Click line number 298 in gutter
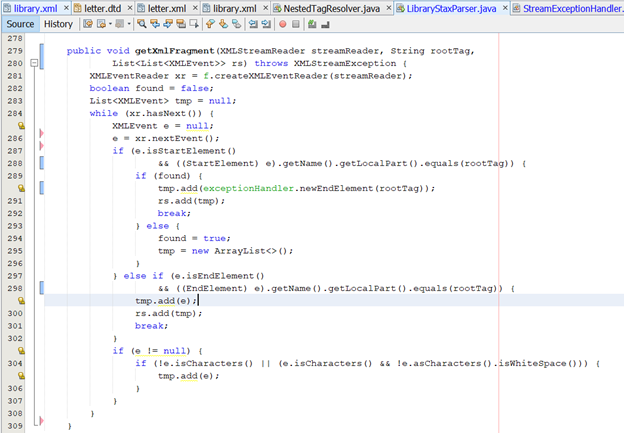Screen dimensions: 624x433 (15, 288)
